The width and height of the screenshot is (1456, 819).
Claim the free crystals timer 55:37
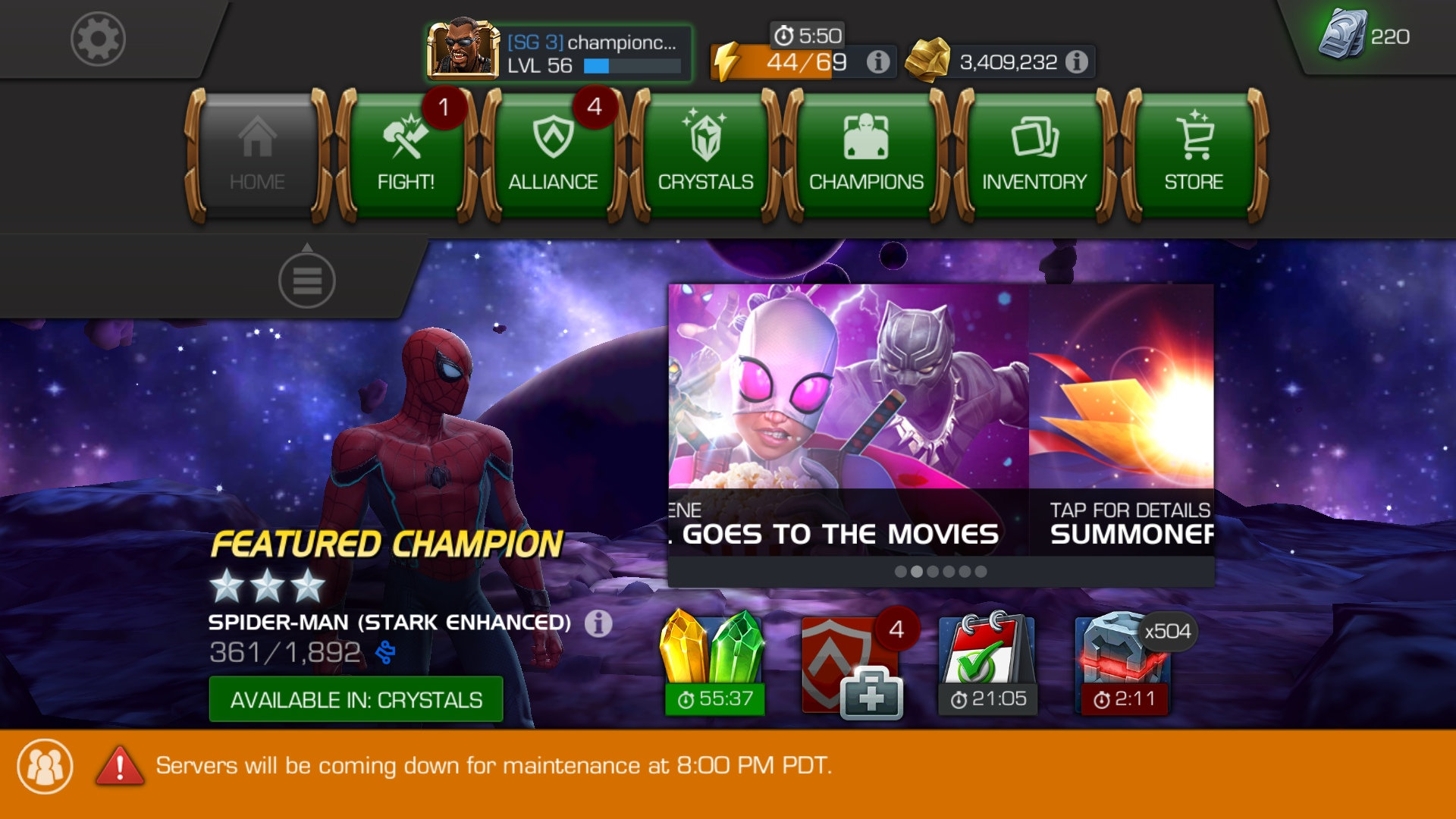(x=713, y=664)
